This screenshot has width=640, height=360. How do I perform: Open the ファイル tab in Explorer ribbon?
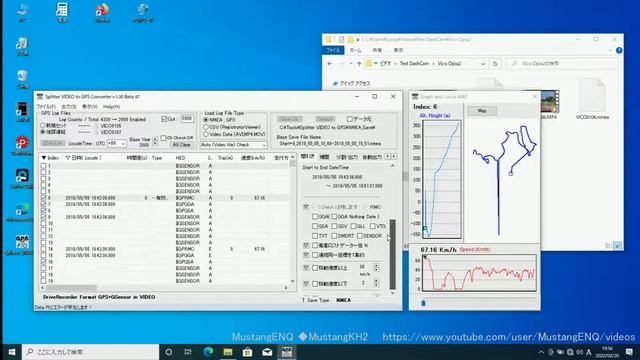333,50
